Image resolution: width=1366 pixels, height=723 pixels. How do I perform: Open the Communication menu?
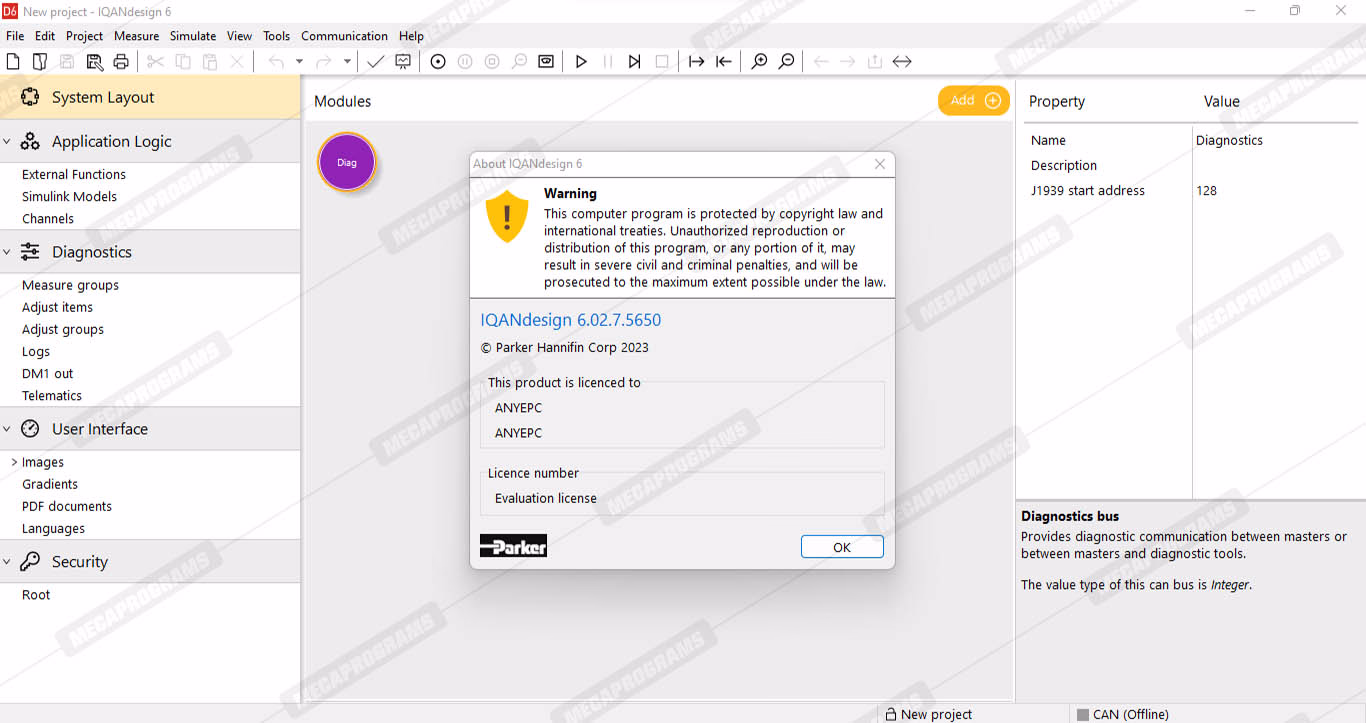coord(344,36)
